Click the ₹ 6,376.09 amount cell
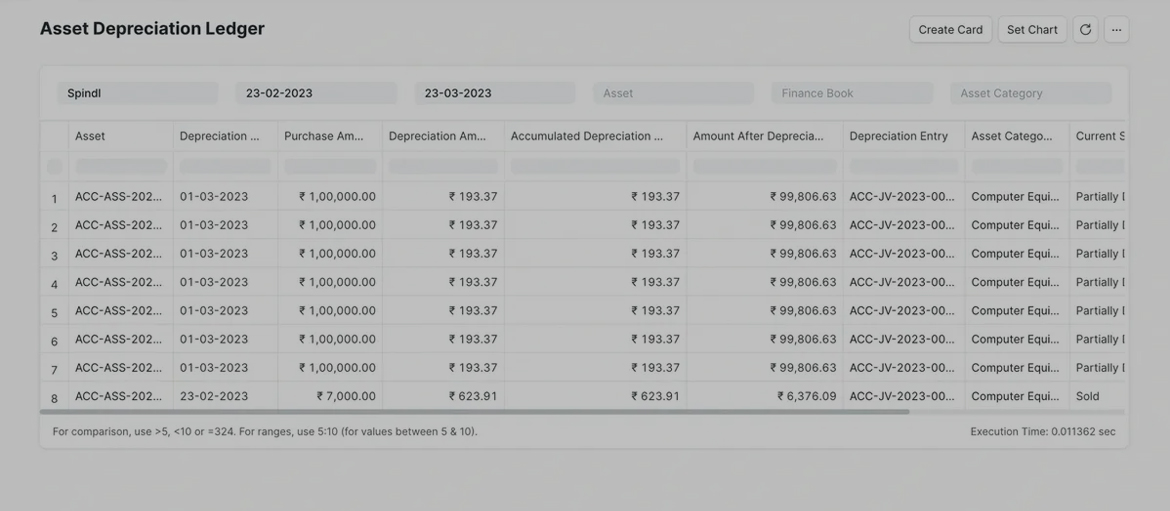Screen dimensions: 1170x511 (x=806, y=396)
